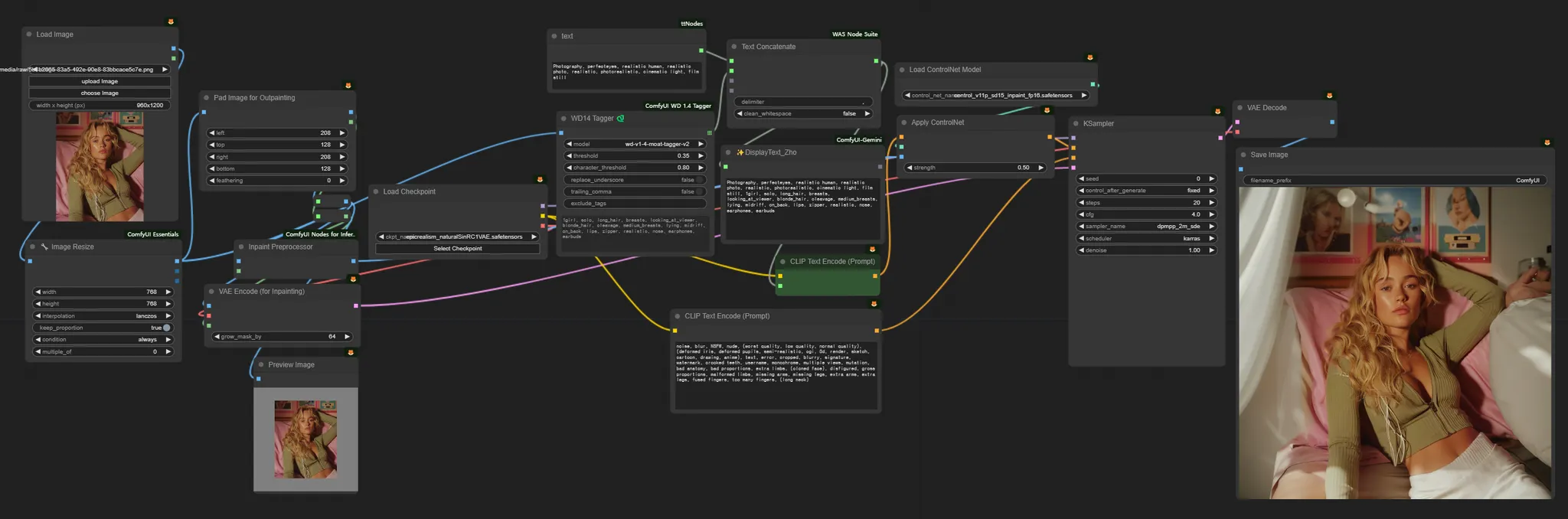Screen dimensions: 1568x519
Task: Collapse the Pad Image for Outpainting node dot
Action: coord(207,98)
